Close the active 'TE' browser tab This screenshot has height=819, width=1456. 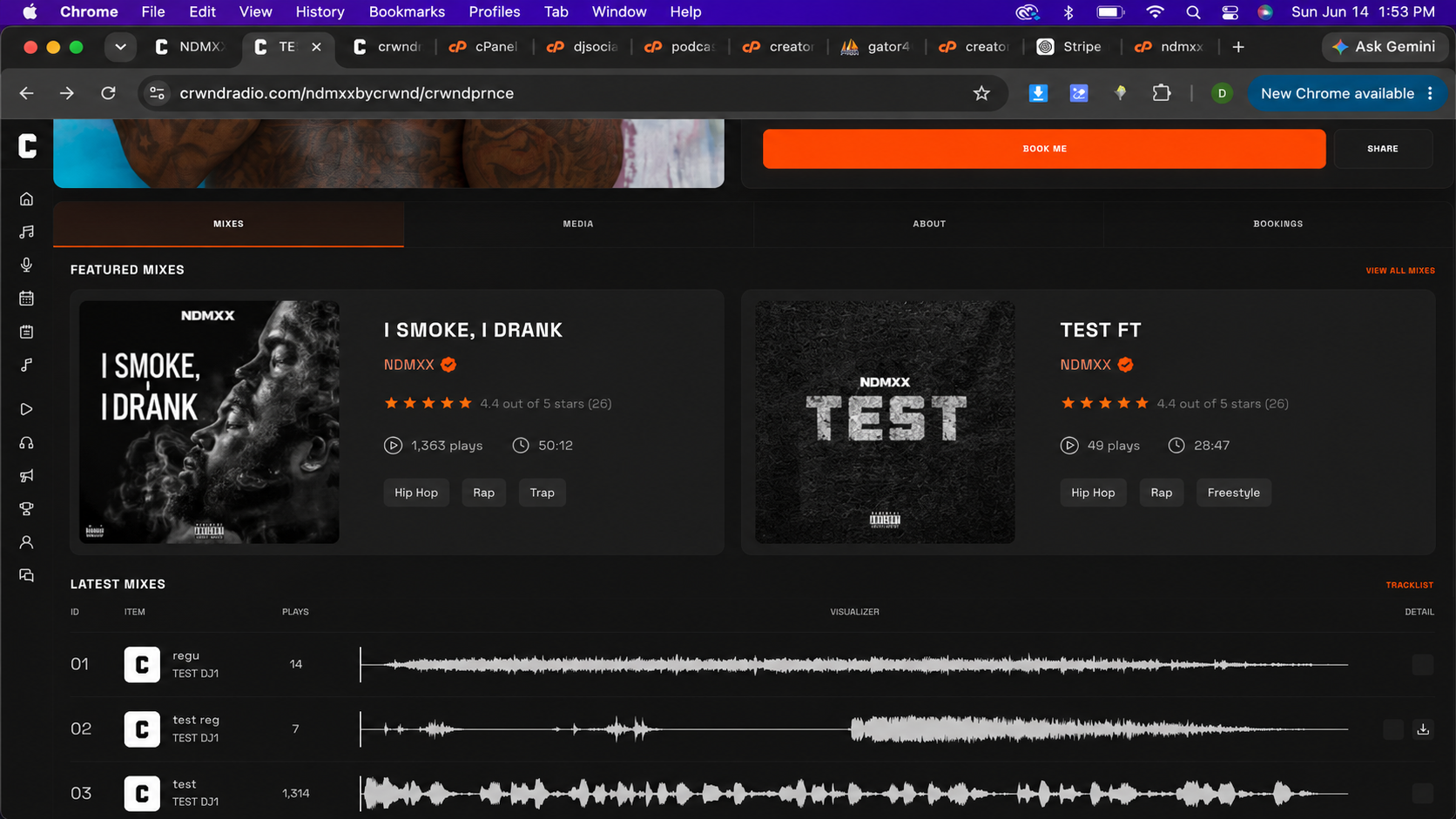(316, 47)
